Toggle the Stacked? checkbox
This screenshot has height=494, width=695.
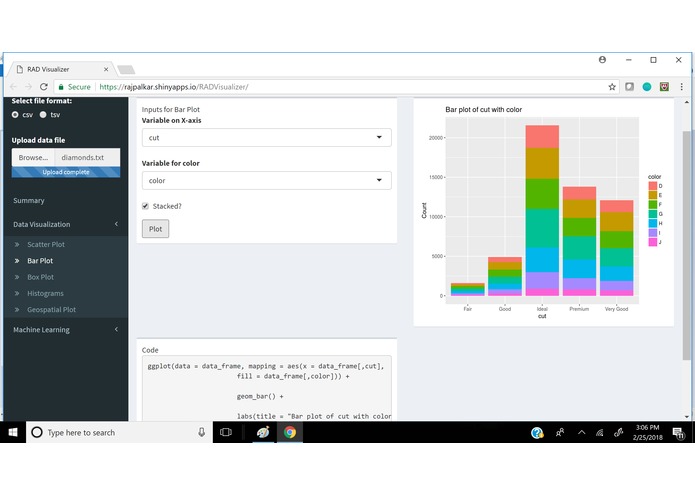click(x=145, y=206)
